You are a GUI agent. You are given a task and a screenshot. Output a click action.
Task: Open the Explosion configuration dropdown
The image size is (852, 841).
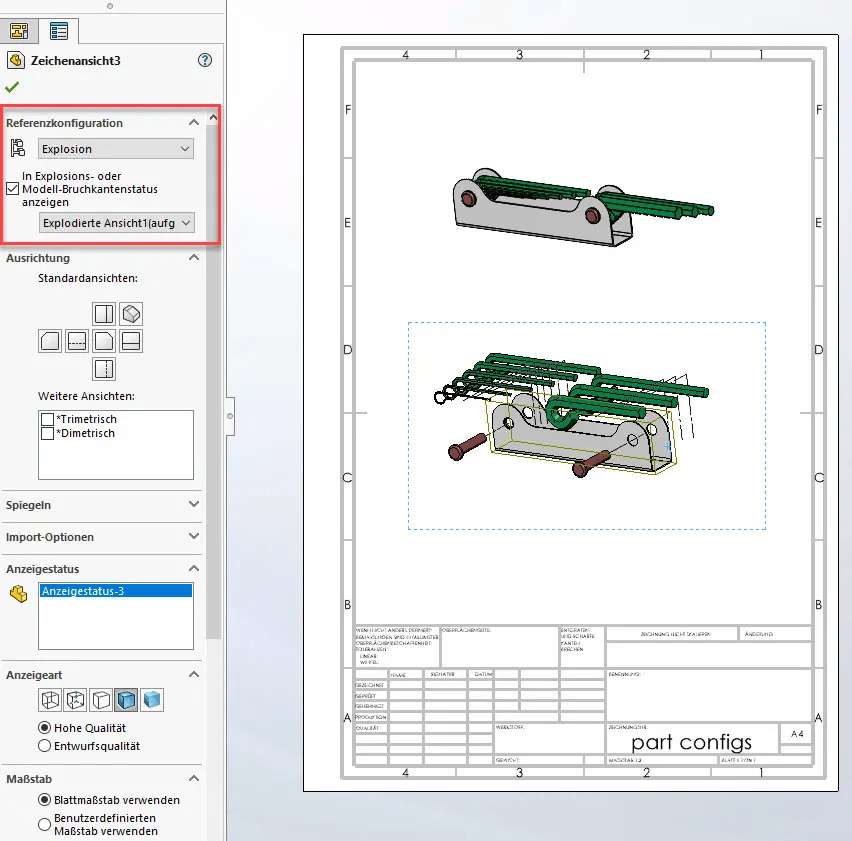click(x=116, y=149)
